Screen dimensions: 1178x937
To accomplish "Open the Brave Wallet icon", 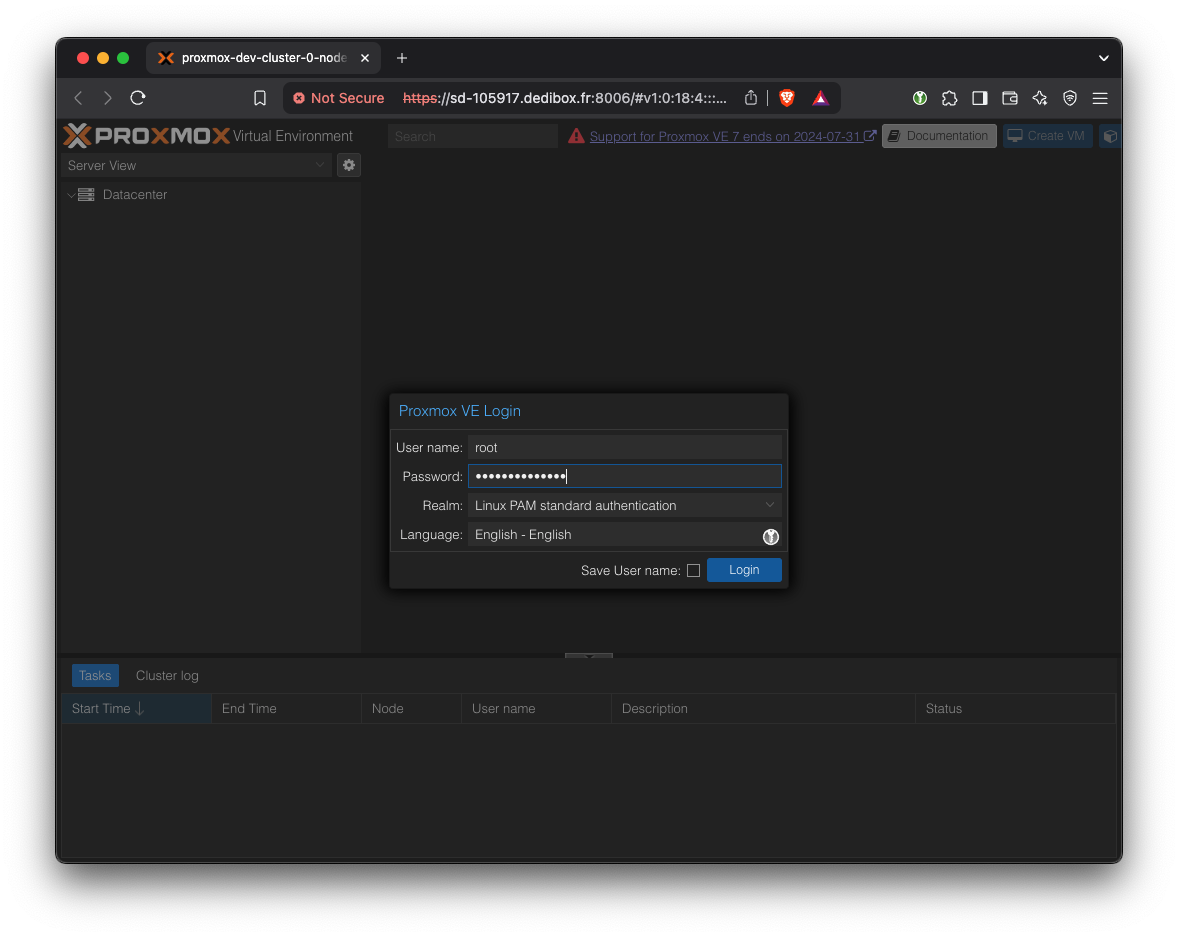I will pos(1010,98).
